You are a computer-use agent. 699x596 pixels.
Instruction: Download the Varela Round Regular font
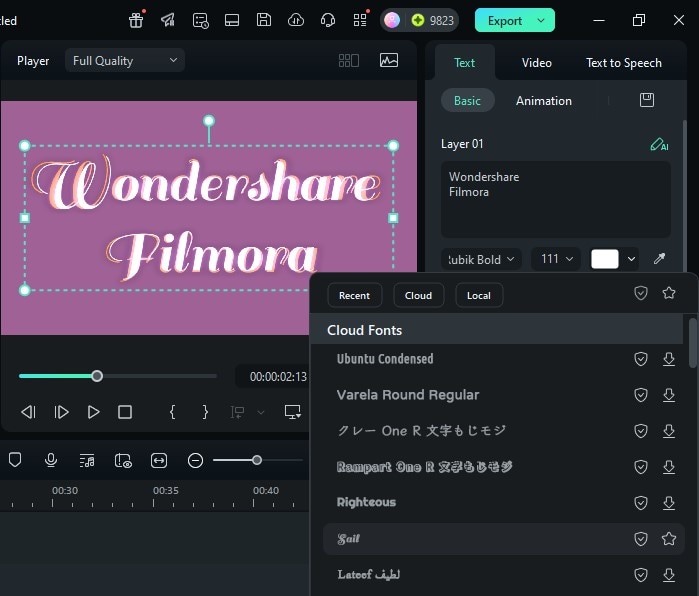(x=669, y=395)
